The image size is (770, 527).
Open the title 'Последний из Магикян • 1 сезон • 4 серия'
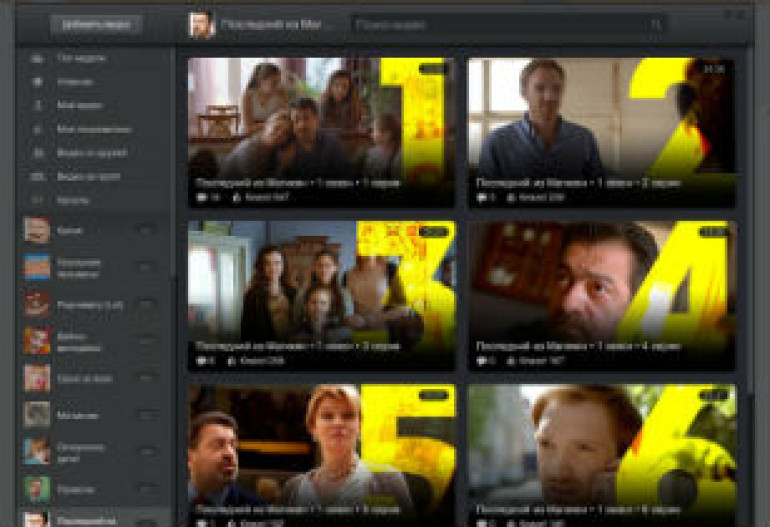[578, 346]
